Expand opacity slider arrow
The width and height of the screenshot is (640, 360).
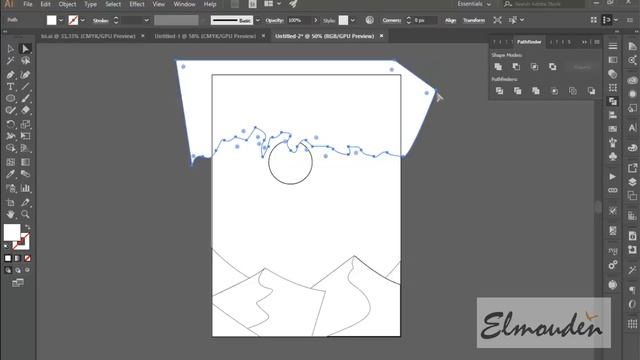[x=316, y=20]
